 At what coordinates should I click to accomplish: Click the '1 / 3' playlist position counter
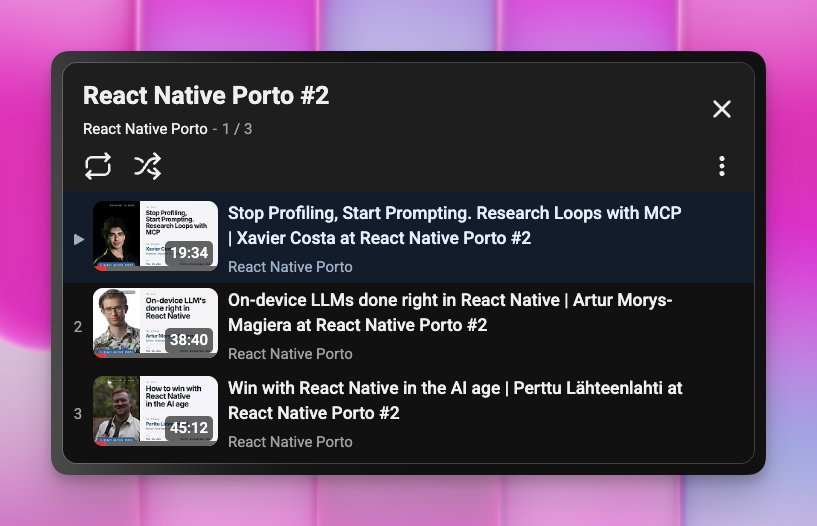pyautogui.click(x=237, y=129)
